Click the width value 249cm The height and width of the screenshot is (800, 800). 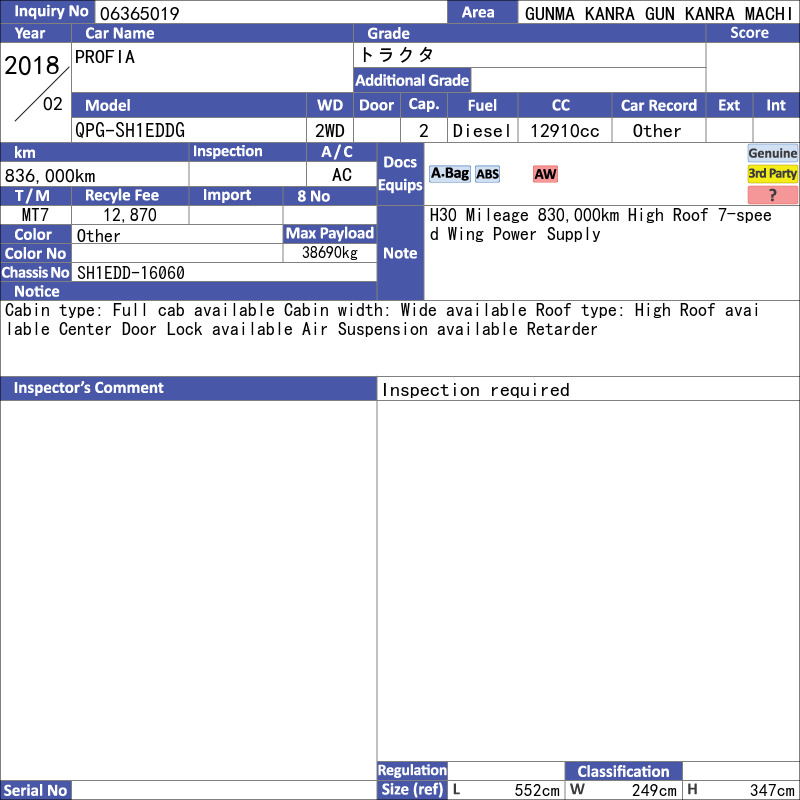pyautogui.click(x=654, y=790)
